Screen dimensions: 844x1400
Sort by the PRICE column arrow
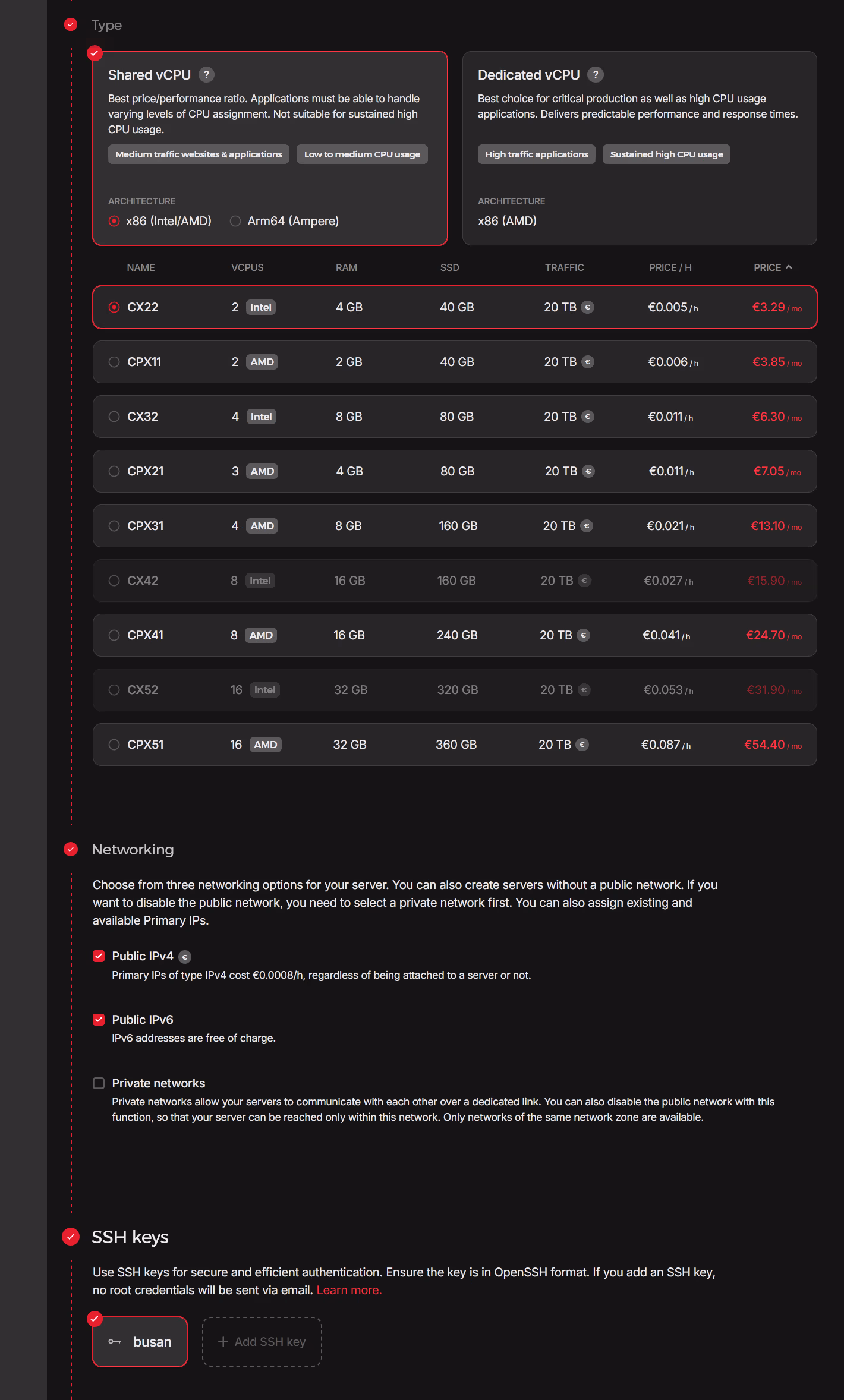788,267
